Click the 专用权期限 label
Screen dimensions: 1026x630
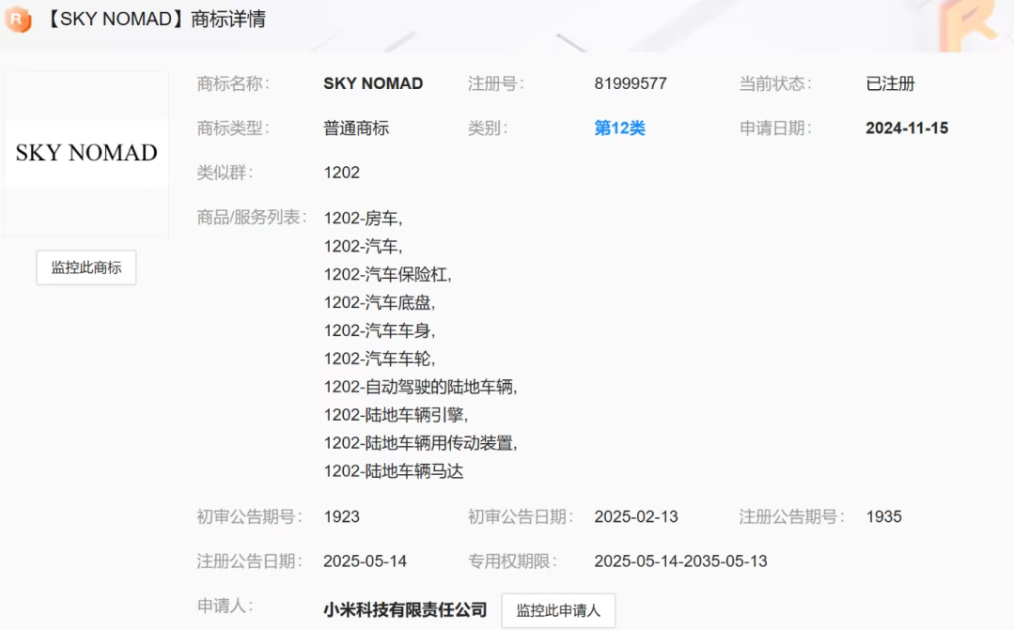pyautogui.click(x=512, y=561)
